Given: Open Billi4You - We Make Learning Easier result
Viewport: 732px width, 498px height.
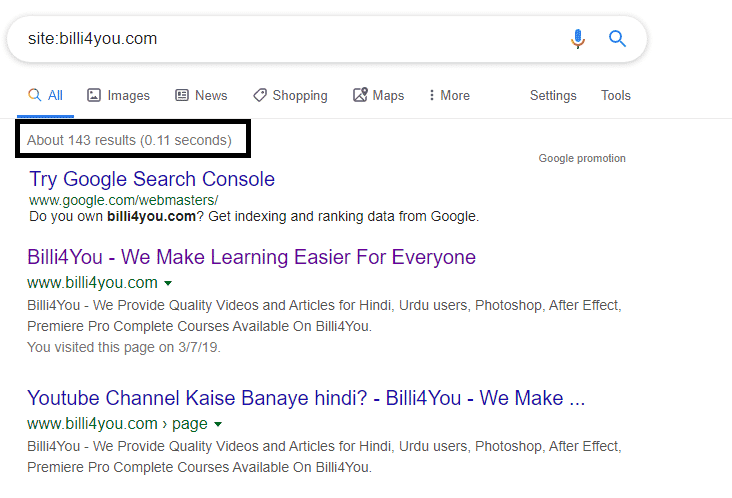Looking at the screenshot, I should pos(251,257).
